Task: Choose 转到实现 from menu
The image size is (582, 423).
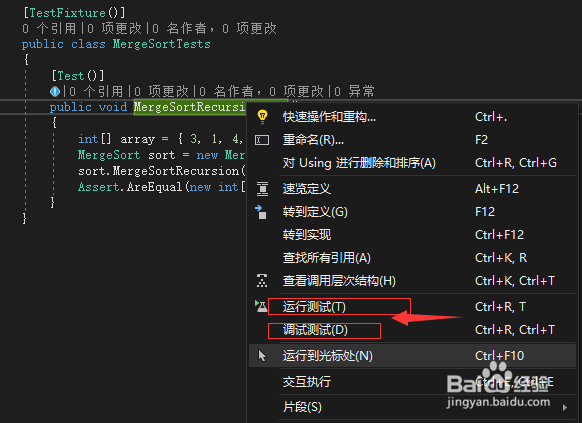Action: point(412,235)
